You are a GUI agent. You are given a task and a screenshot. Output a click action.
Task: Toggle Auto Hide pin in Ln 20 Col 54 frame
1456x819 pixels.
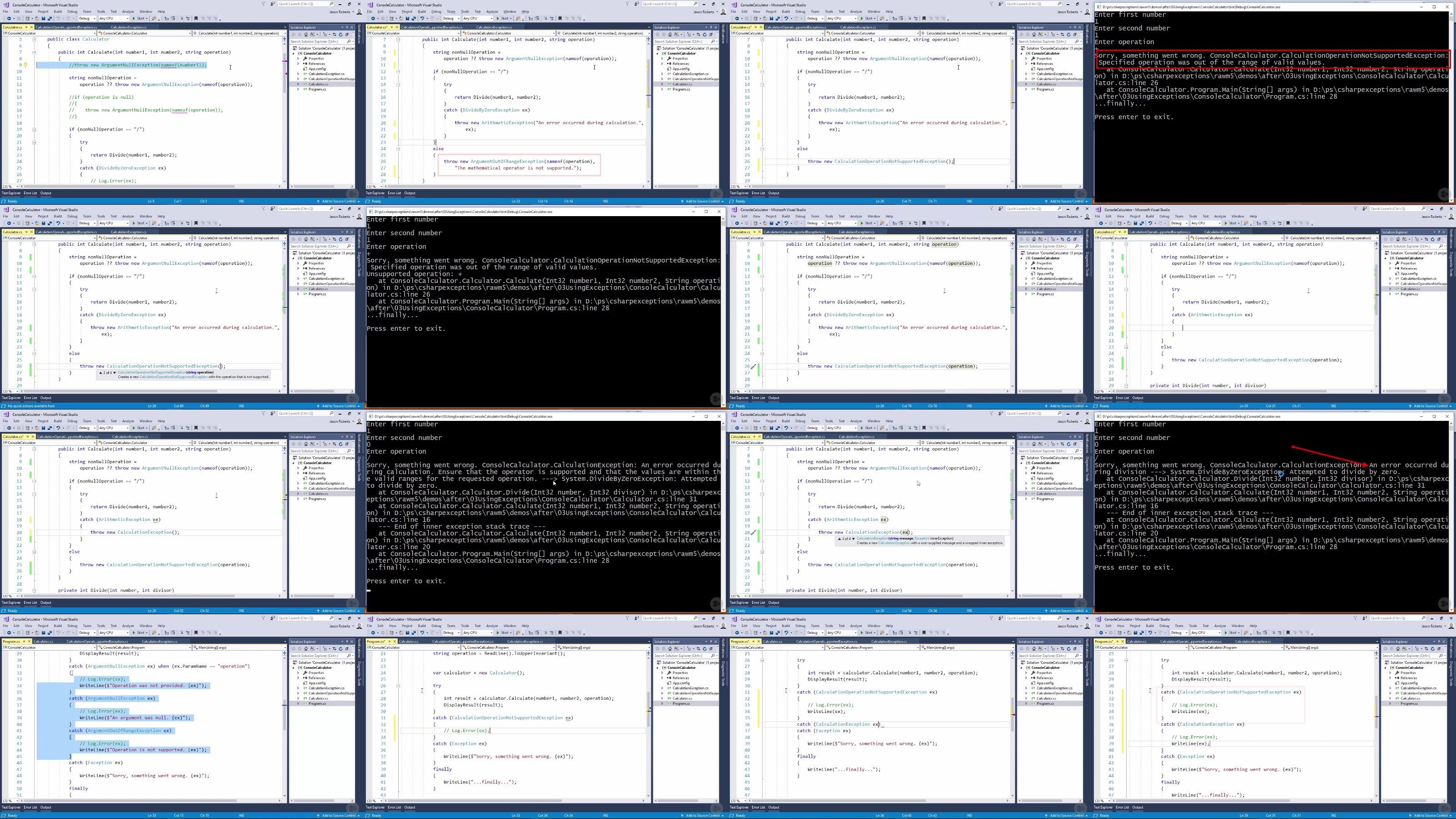tap(1075, 437)
